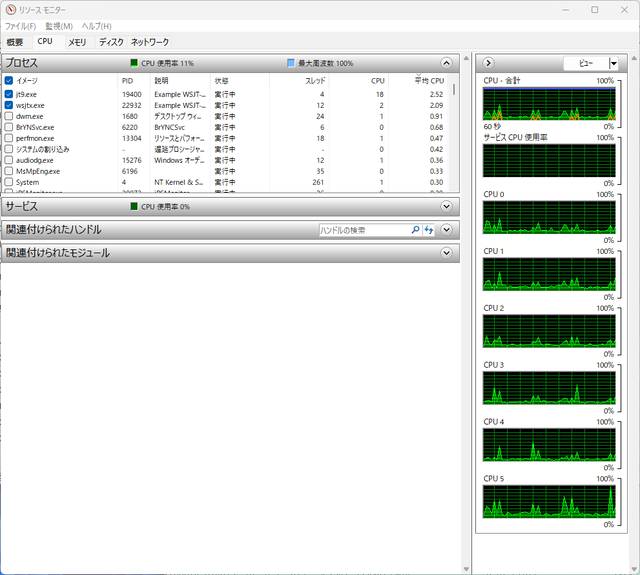This screenshot has width=640, height=575.
Task: Click the handle search magnifier icon
Action: point(415,230)
